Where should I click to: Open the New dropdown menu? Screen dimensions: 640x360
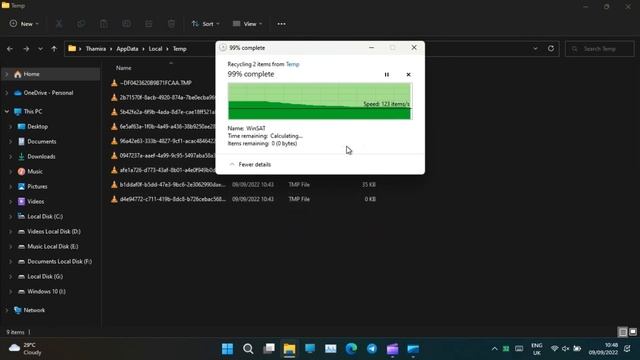[x=24, y=24]
